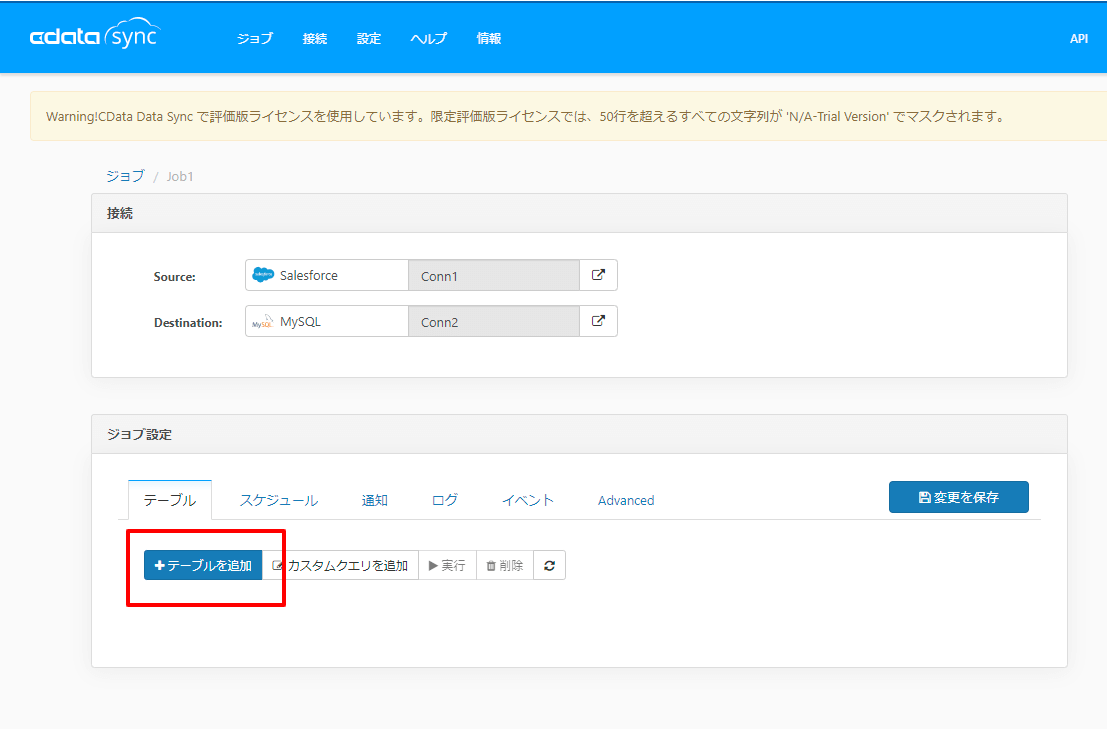Screen dimensions: 1108x730
Task: Click the 実行 run button
Action: coord(447,565)
